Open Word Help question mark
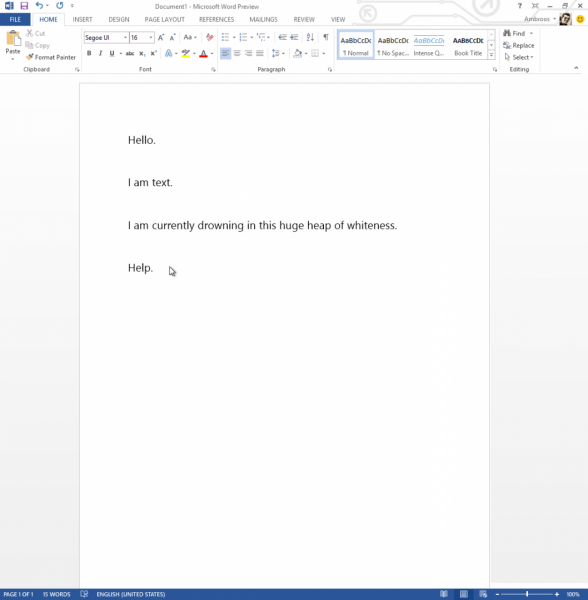The image size is (588, 600). 520,6
